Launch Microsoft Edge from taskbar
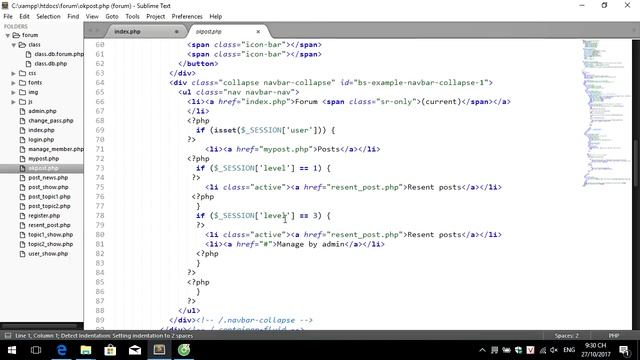Image resolution: width=640 pixels, height=360 pixels. pos(62,350)
